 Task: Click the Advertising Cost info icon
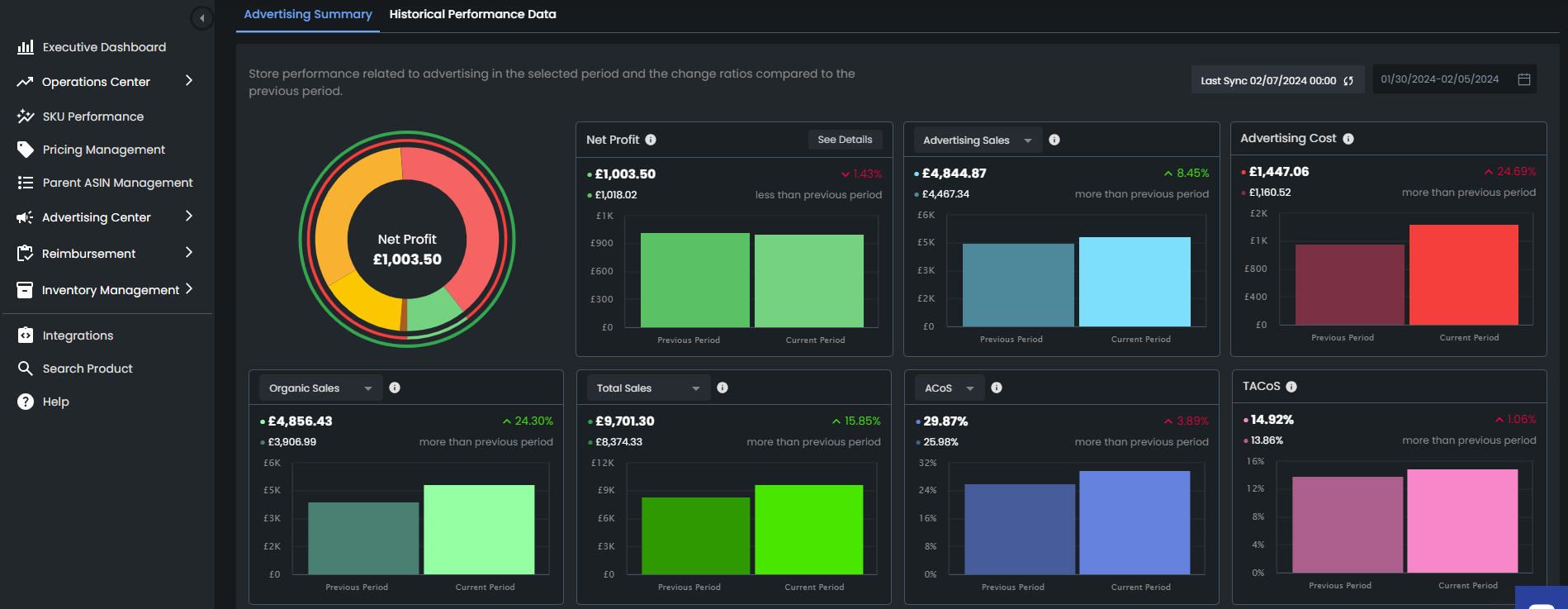coord(1348,139)
